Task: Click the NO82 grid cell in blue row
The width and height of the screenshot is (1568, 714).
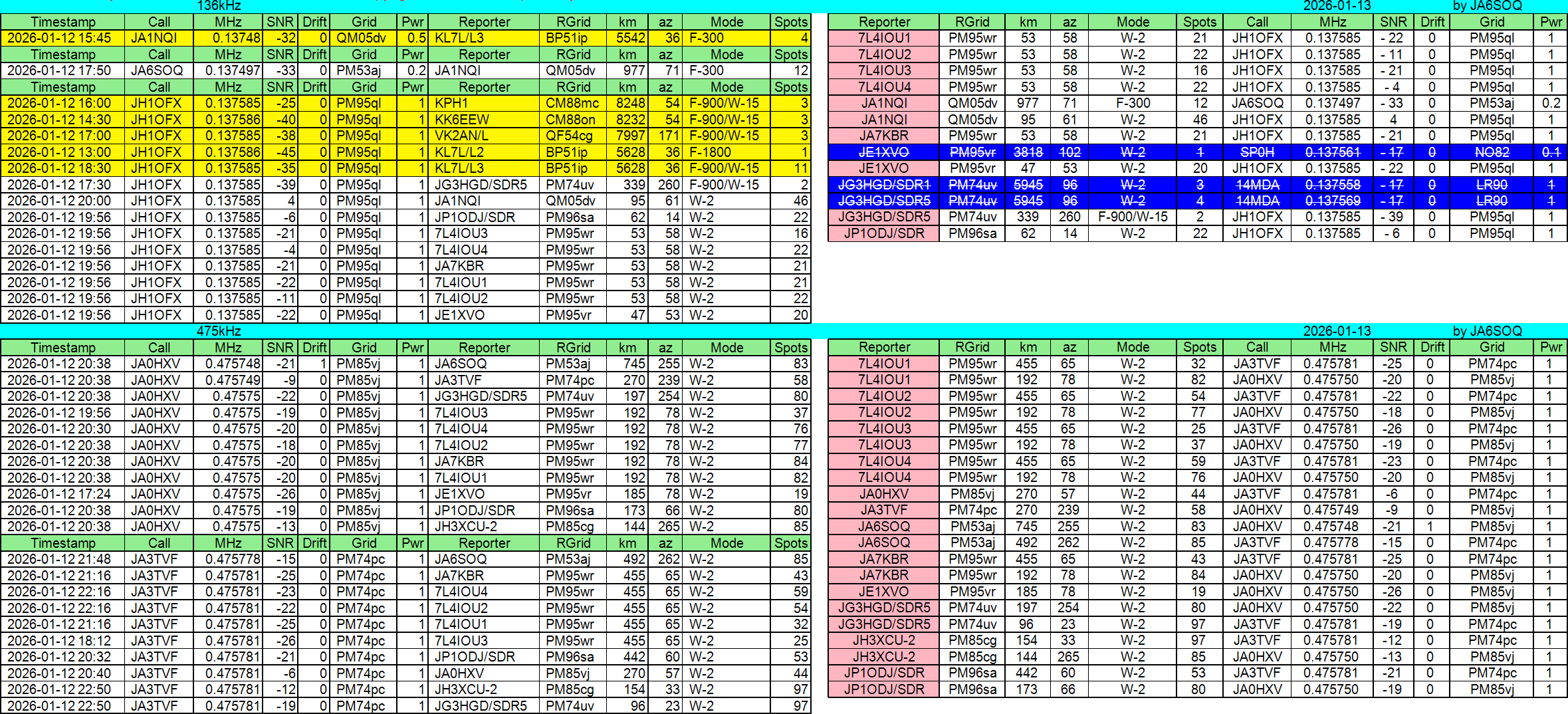Action: click(x=1492, y=152)
